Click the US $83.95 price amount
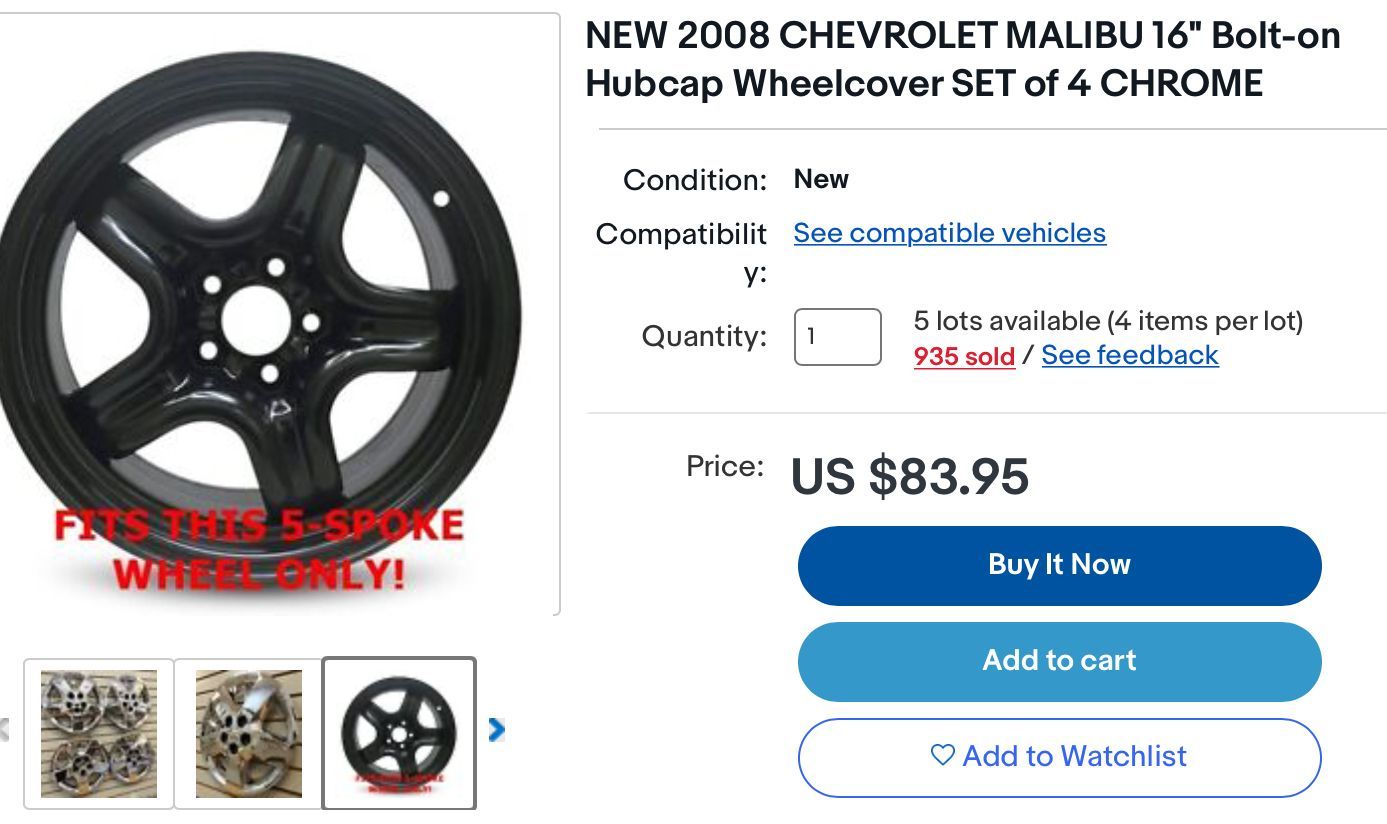1387x824 pixels. pyautogui.click(x=909, y=475)
